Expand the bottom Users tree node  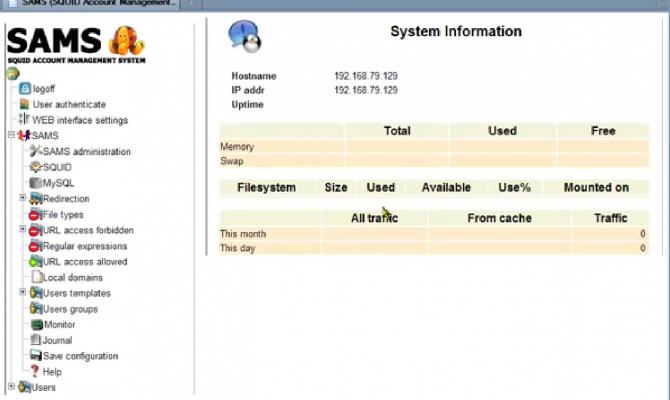point(11,386)
